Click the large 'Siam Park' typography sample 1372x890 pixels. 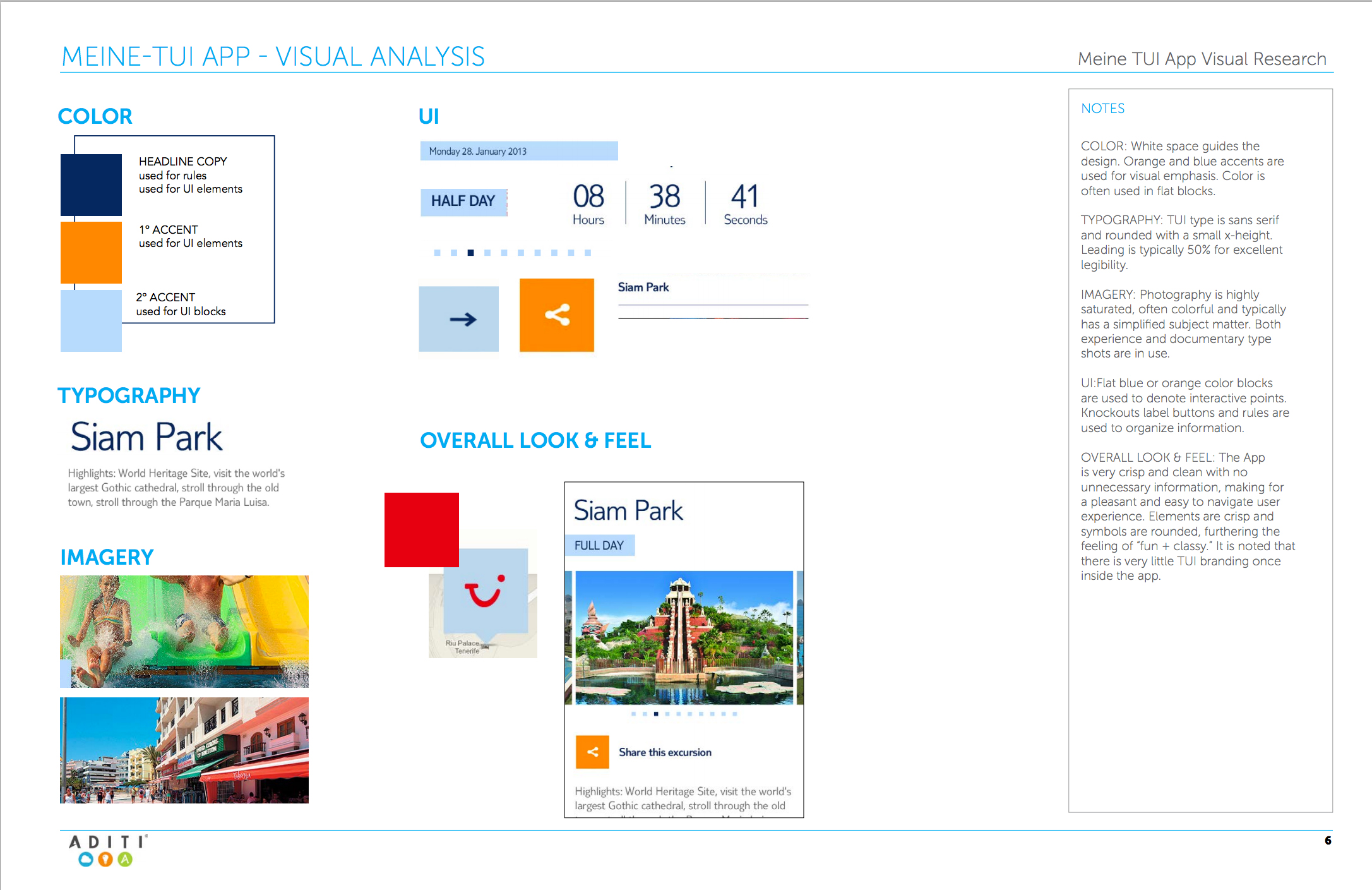click(146, 437)
